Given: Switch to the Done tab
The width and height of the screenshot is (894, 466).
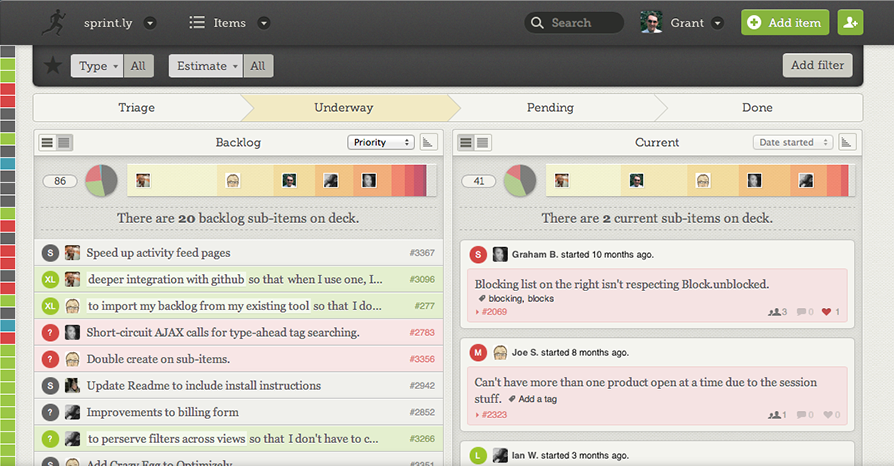Looking at the screenshot, I should click(757, 108).
